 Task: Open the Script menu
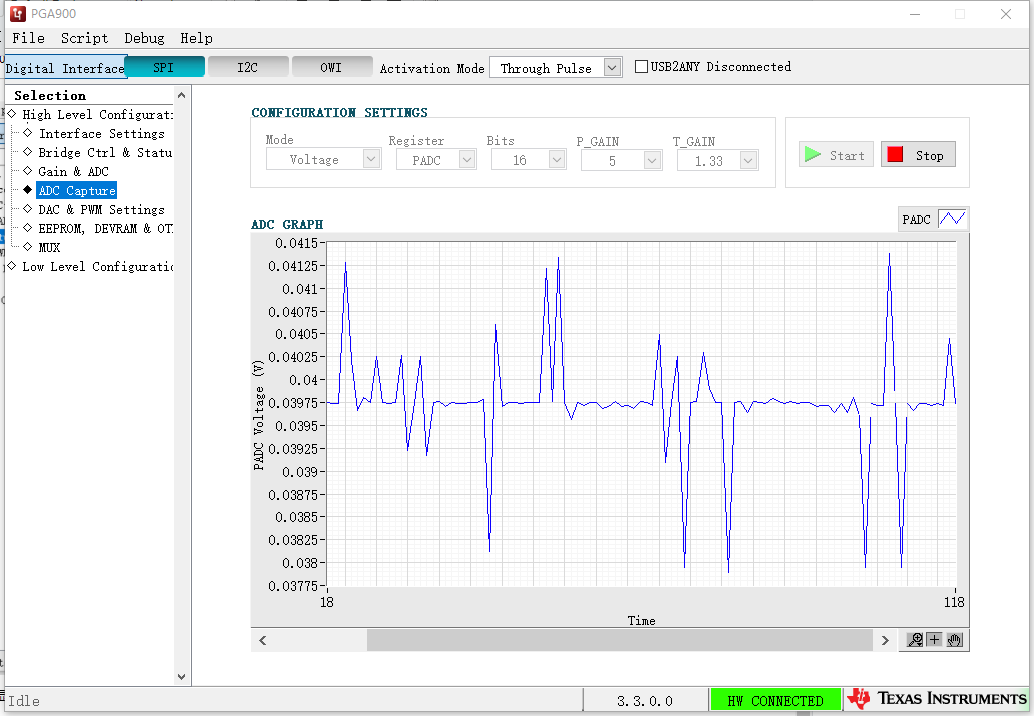[x=84, y=38]
